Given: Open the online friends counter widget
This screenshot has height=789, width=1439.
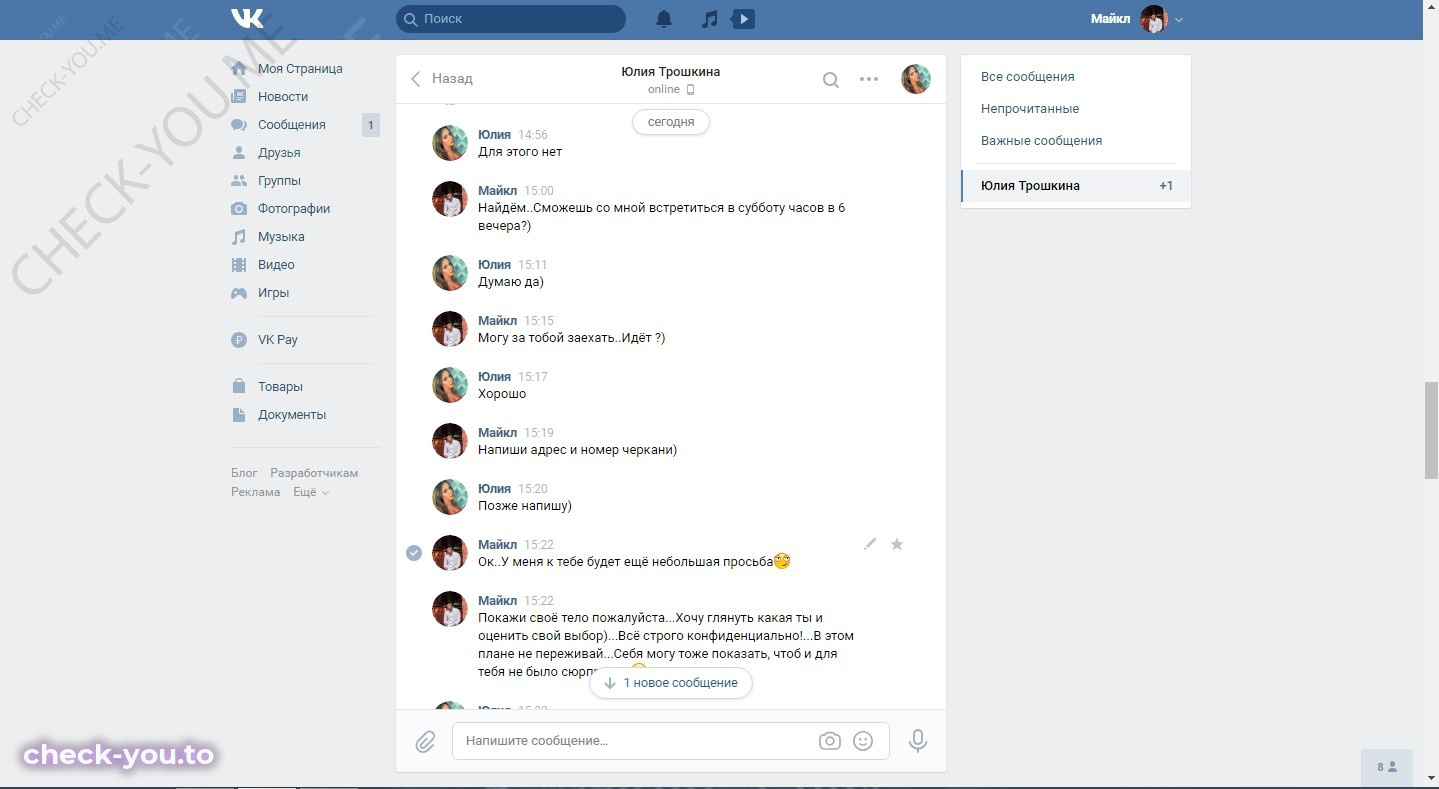Looking at the screenshot, I should 1387,767.
